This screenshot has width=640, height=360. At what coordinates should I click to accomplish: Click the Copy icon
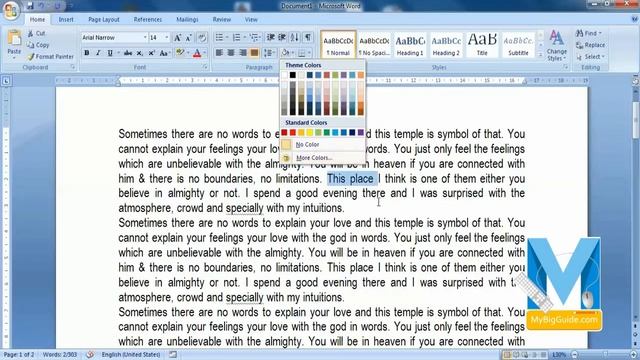[31, 45]
